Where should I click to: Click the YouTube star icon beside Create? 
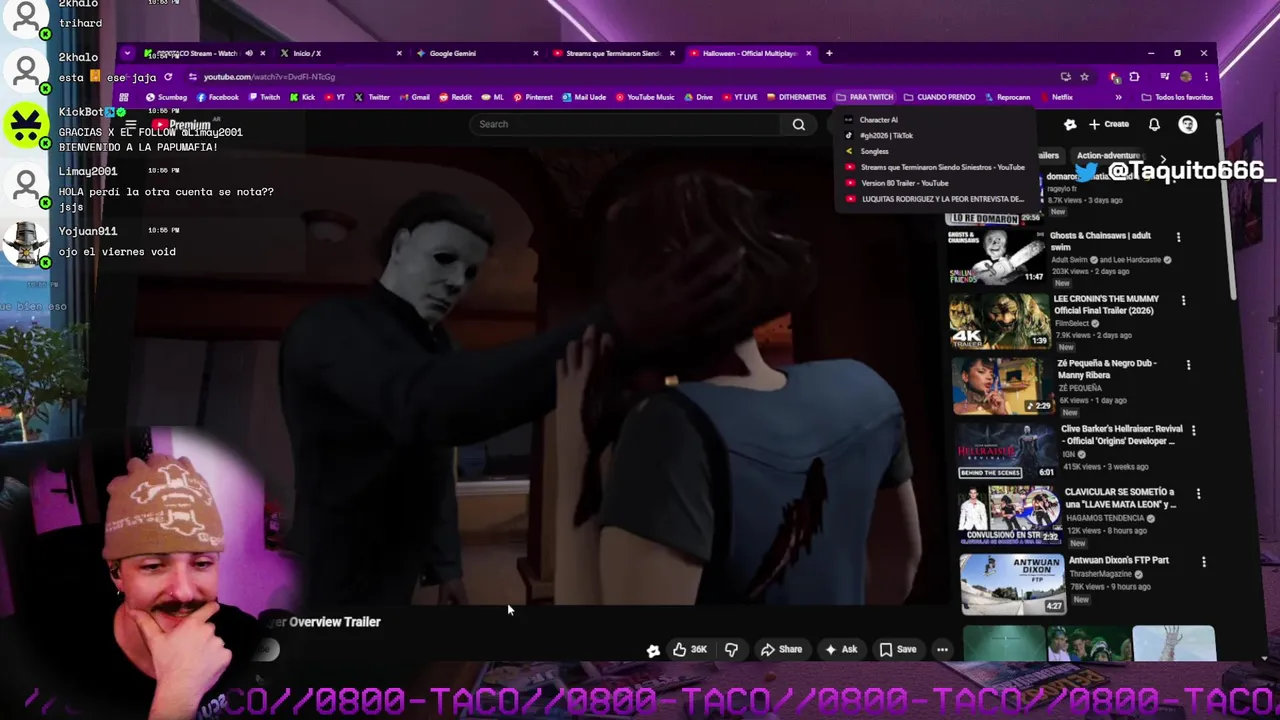(x=1070, y=124)
